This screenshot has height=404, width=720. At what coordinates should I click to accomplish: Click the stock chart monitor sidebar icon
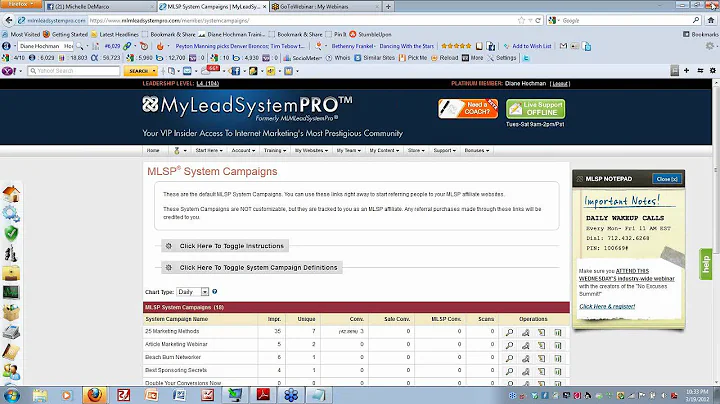(11, 292)
